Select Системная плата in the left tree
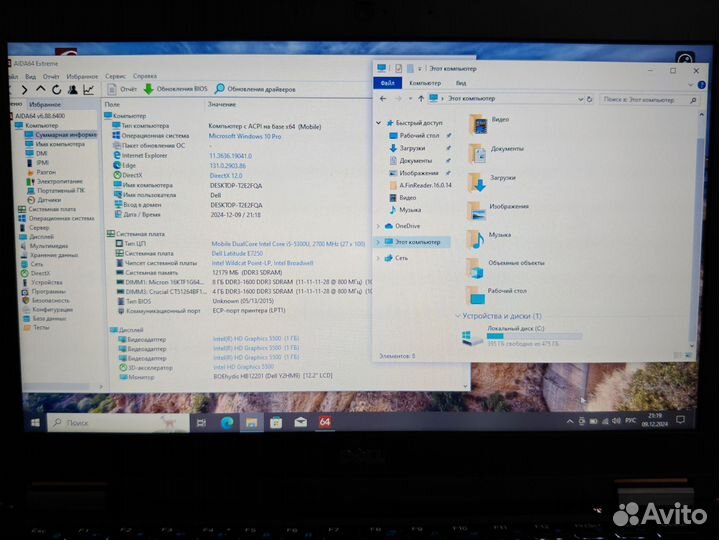This screenshot has height=540, width=719. pyautogui.click(x=47, y=209)
